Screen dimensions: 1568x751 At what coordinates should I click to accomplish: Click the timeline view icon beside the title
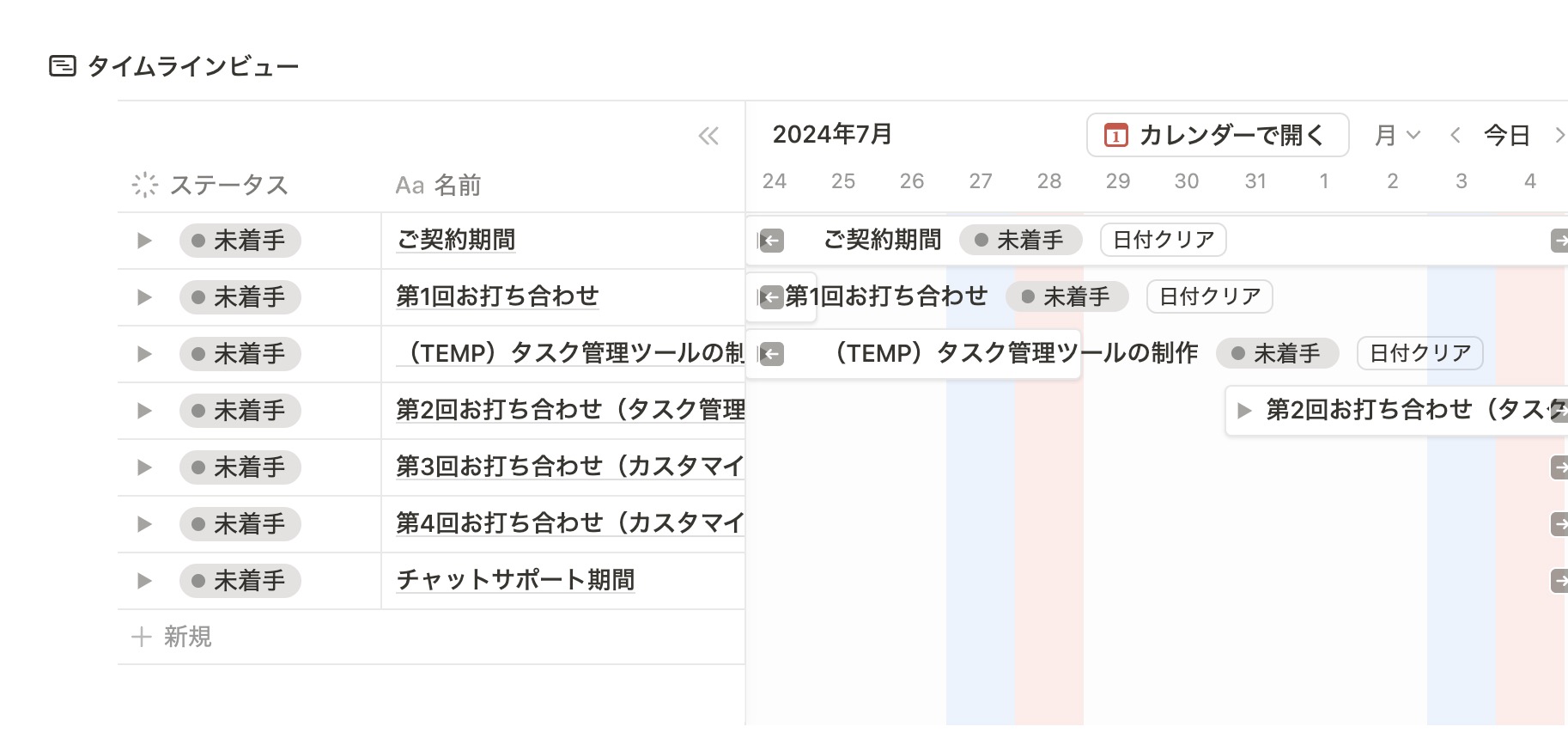coord(63,66)
